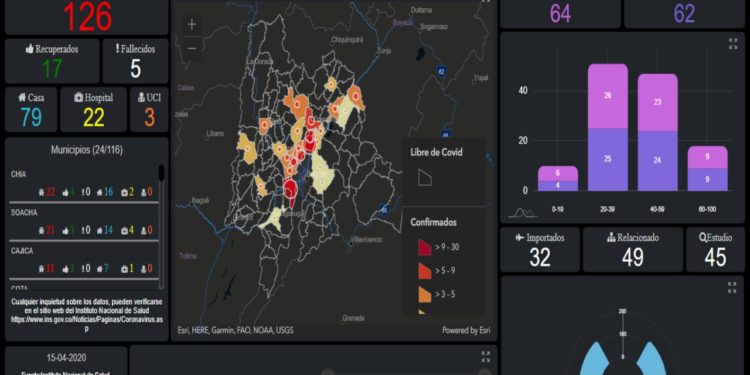The height and width of the screenshot is (375, 750).
Task: Click the date 15-04-2020
Action: tap(66, 357)
